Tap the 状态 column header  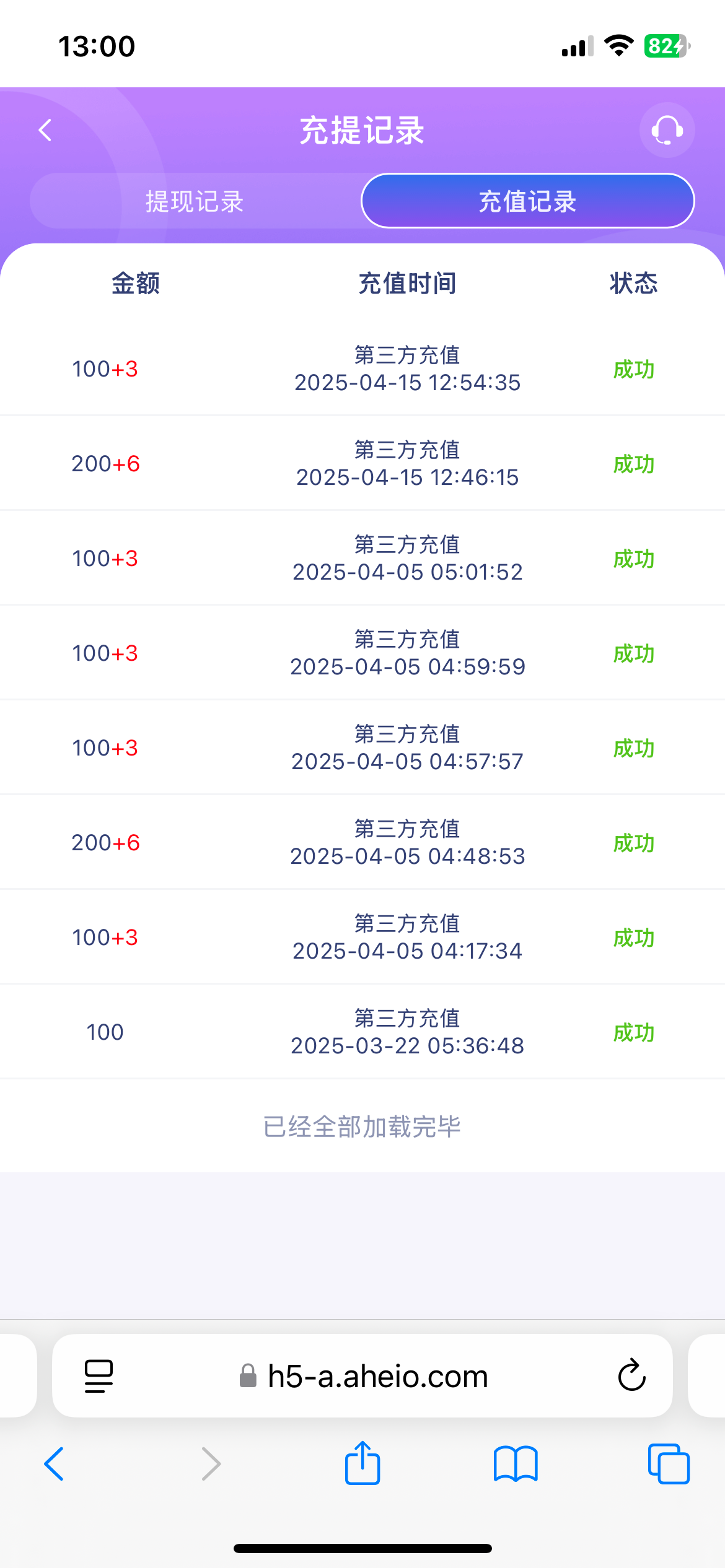click(x=633, y=283)
